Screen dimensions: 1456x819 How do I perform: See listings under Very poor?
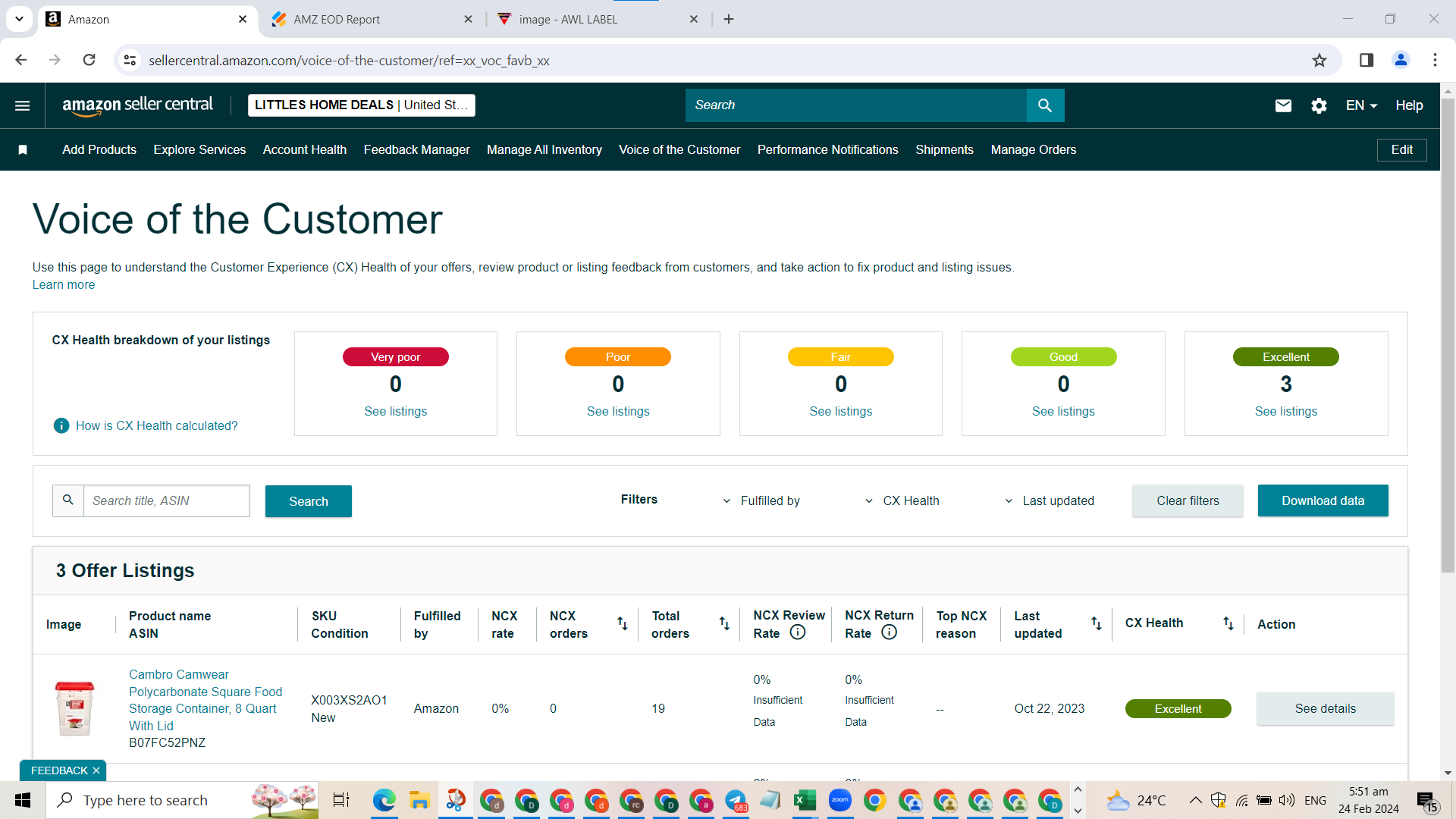[x=395, y=412]
